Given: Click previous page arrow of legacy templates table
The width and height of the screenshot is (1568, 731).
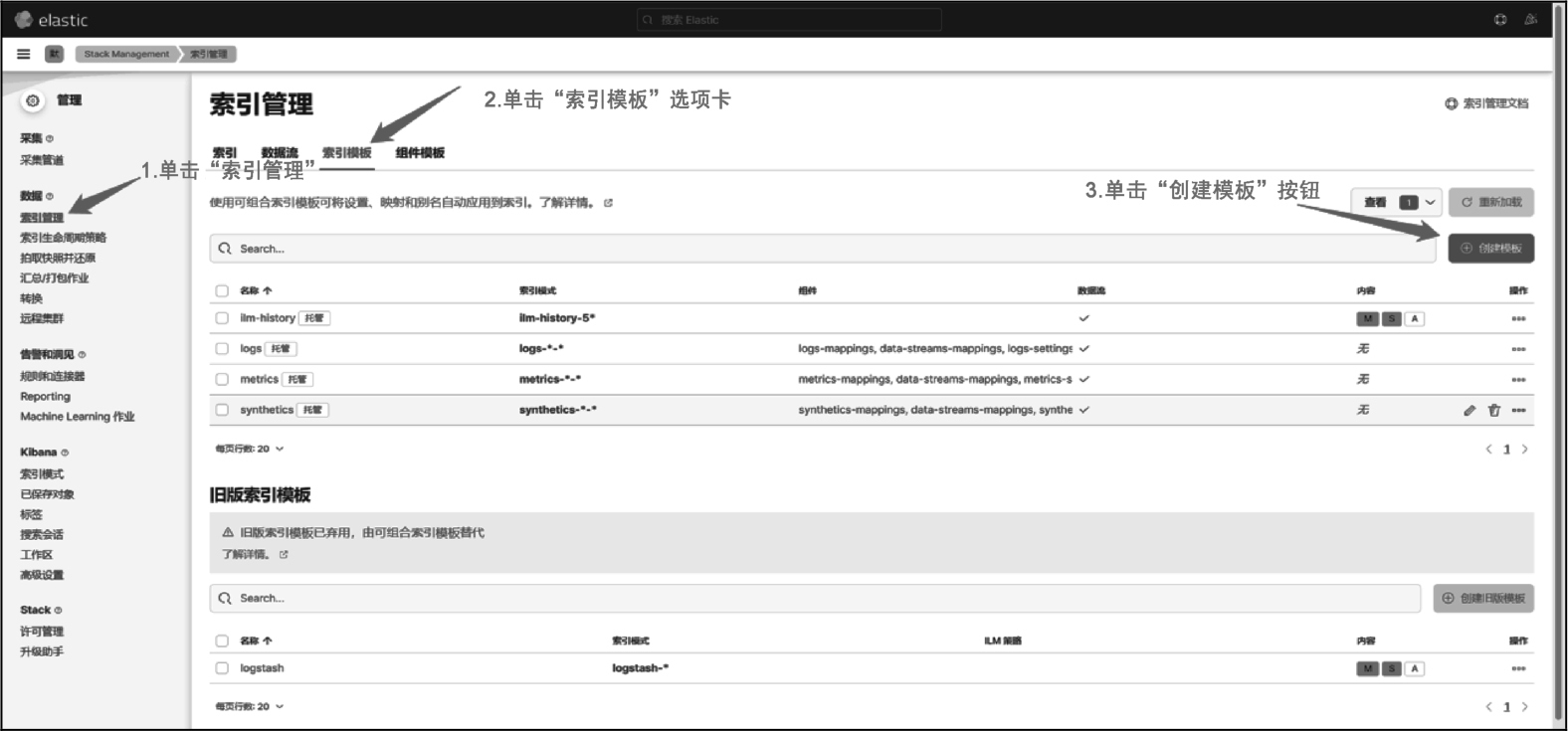Looking at the screenshot, I should [x=1488, y=707].
